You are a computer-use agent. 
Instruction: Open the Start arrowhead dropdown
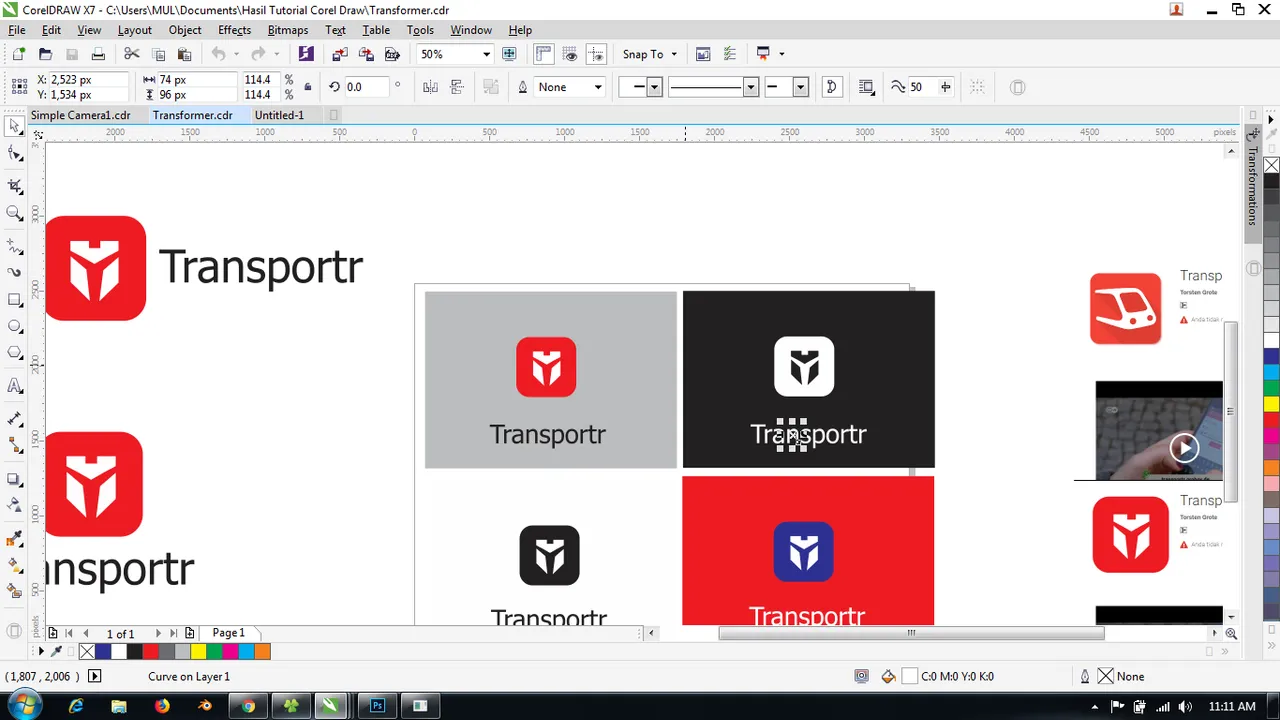(x=654, y=87)
